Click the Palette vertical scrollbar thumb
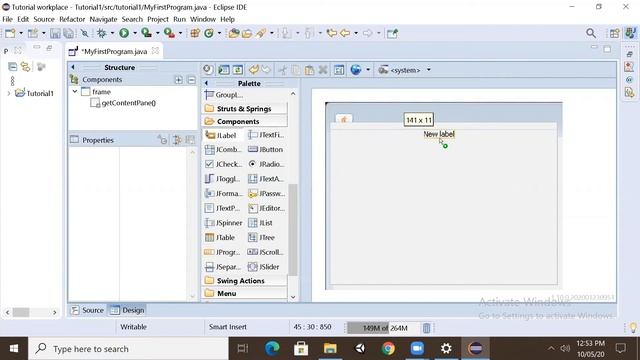 click(293, 229)
